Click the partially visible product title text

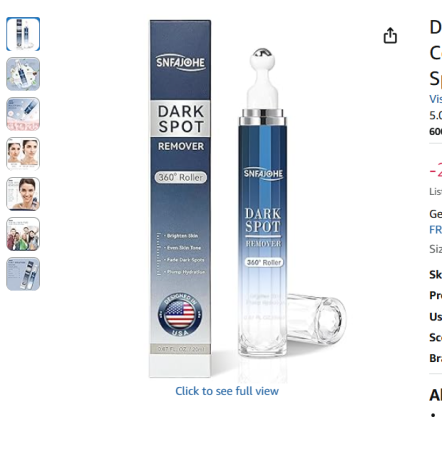click(x=436, y=53)
